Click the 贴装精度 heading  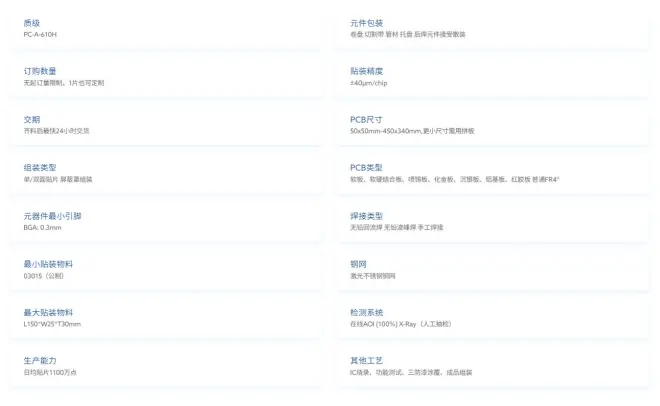[x=366, y=71]
